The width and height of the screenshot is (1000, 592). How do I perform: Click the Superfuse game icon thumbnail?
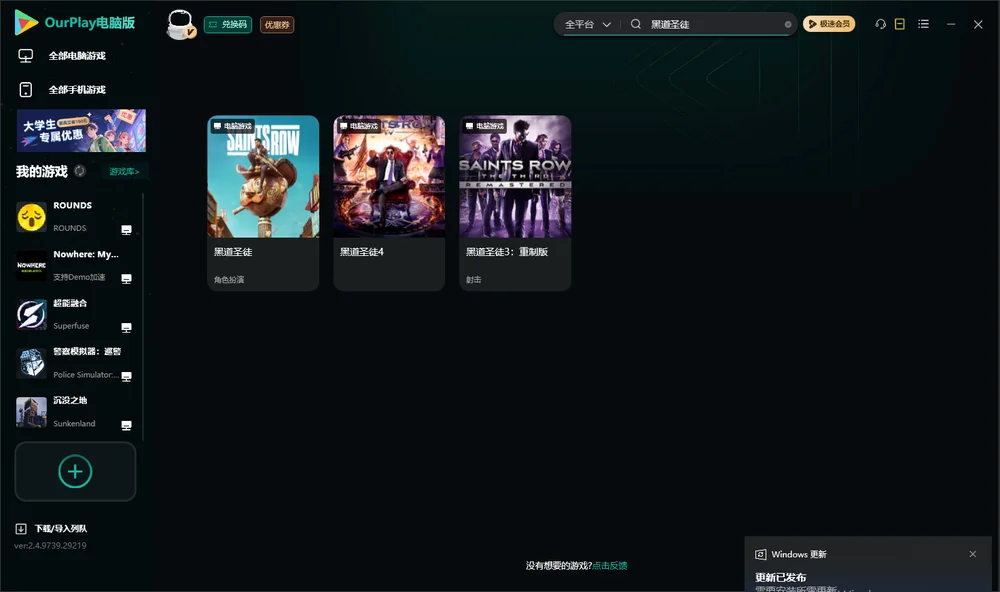31,314
